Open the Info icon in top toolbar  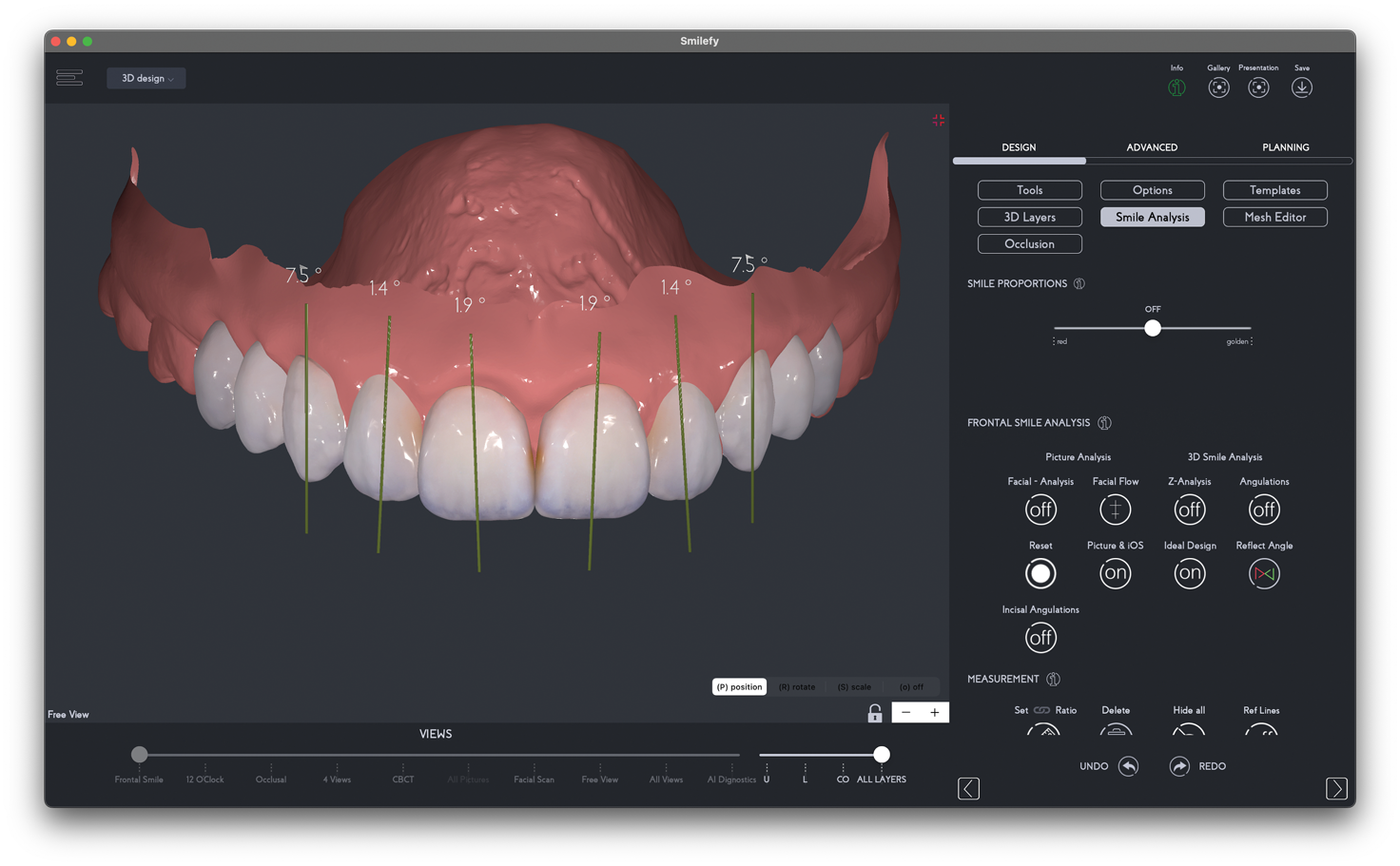(1176, 87)
